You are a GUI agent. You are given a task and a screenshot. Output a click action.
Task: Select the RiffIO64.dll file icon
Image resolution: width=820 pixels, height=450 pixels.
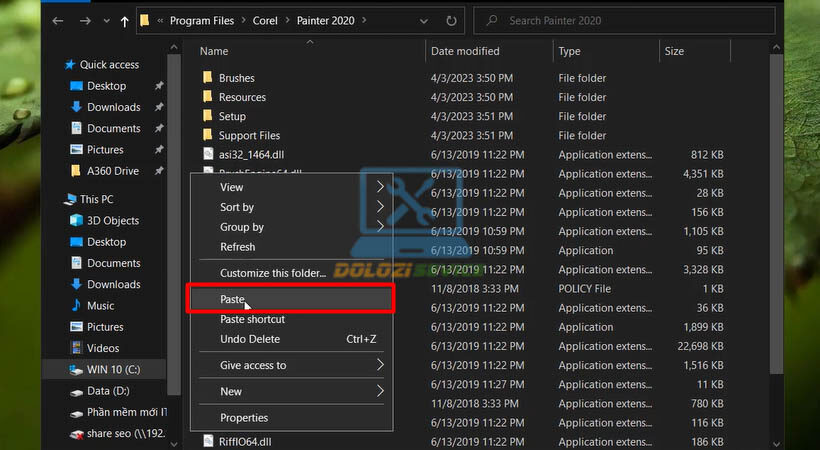pos(208,441)
